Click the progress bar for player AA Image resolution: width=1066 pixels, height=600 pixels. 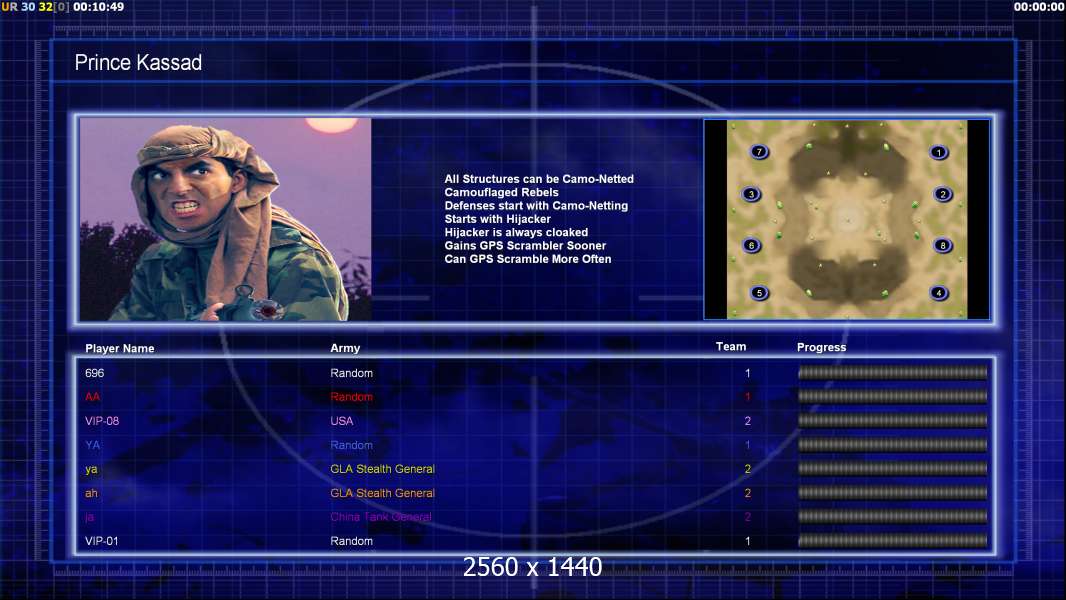(893, 396)
